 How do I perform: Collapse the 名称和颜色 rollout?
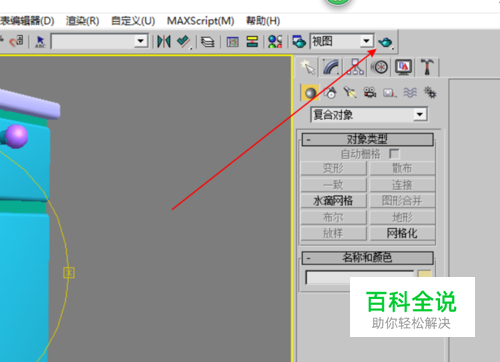click(x=368, y=258)
